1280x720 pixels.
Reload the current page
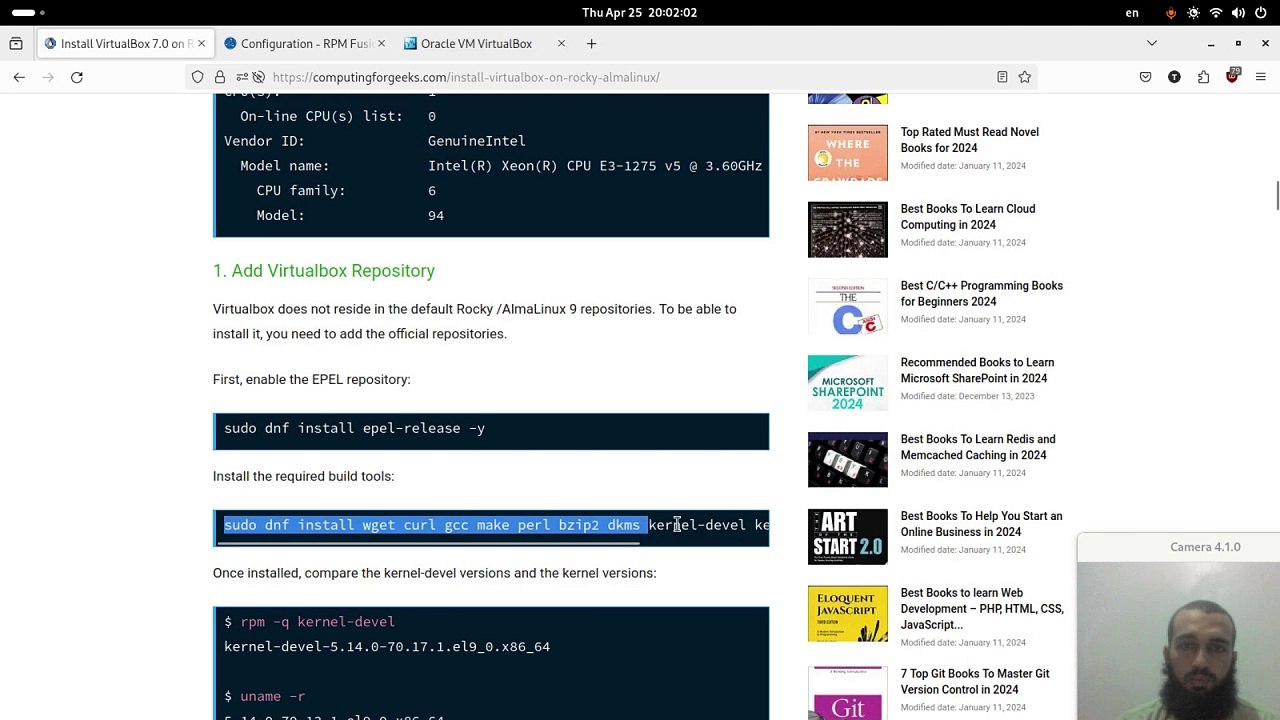point(76,77)
